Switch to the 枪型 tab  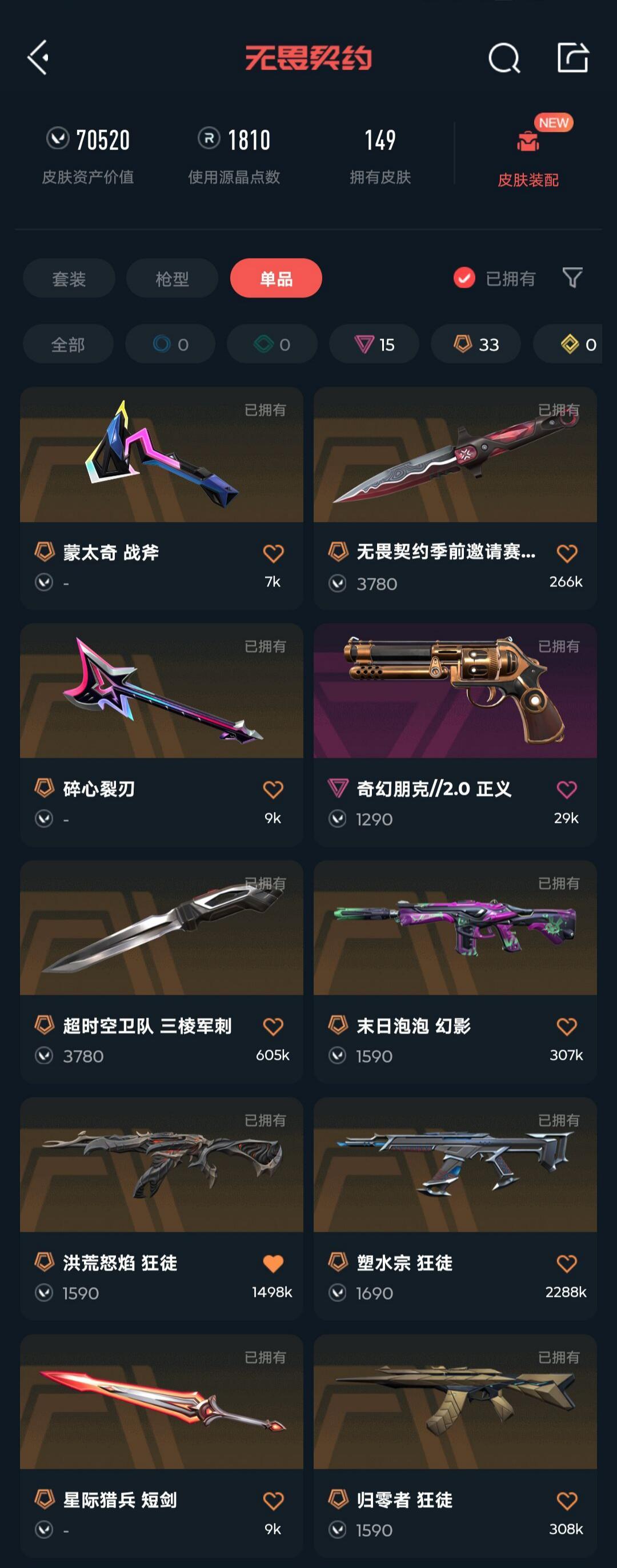click(172, 278)
